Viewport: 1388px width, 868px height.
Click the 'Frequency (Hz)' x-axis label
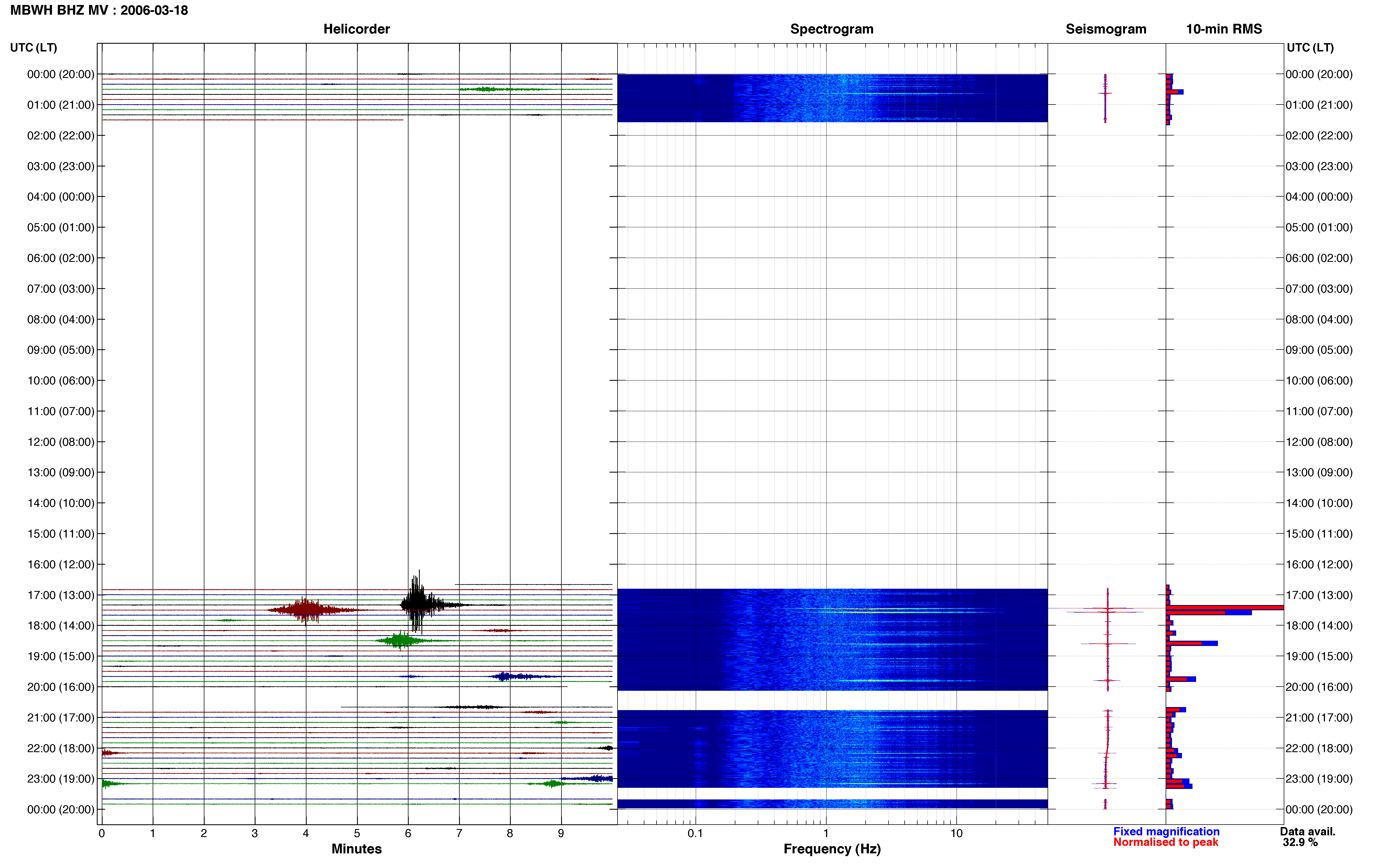click(x=832, y=849)
